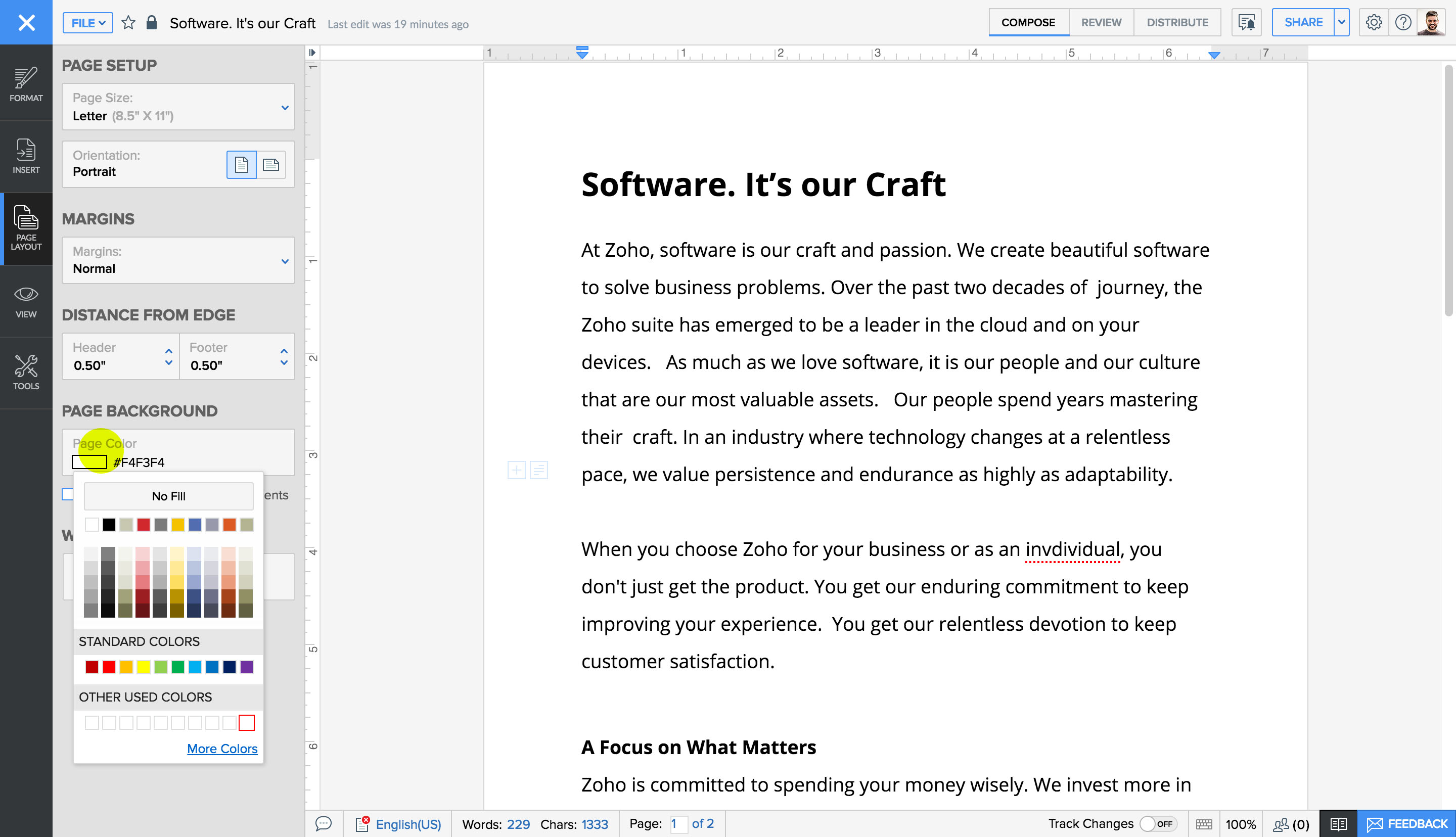Open the Format sidebar panel
Image resolution: width=1456 pixels, height=837 pixels.
26,84
